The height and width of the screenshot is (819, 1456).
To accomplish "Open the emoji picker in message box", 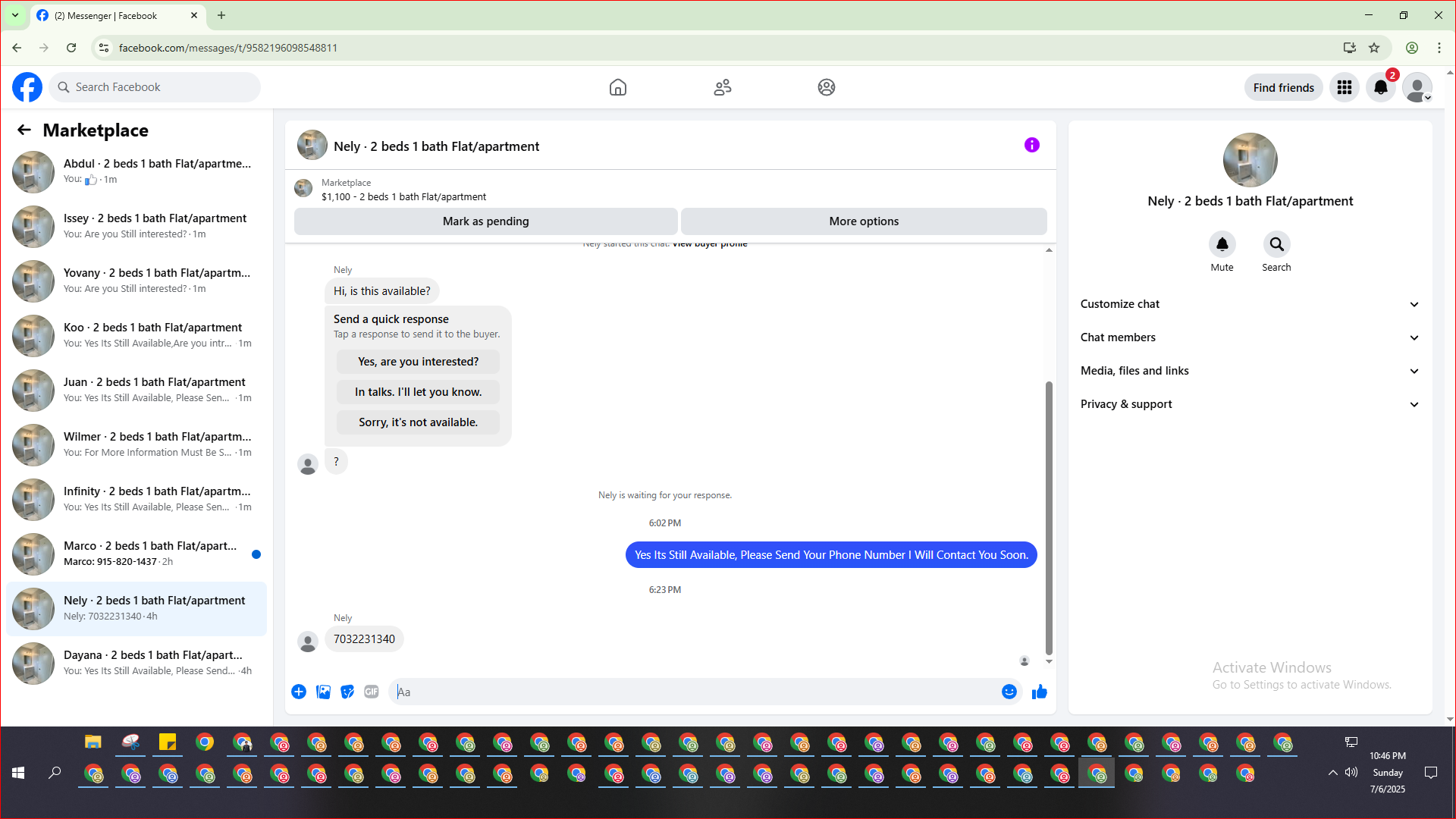I will [x=1009, y=692].
